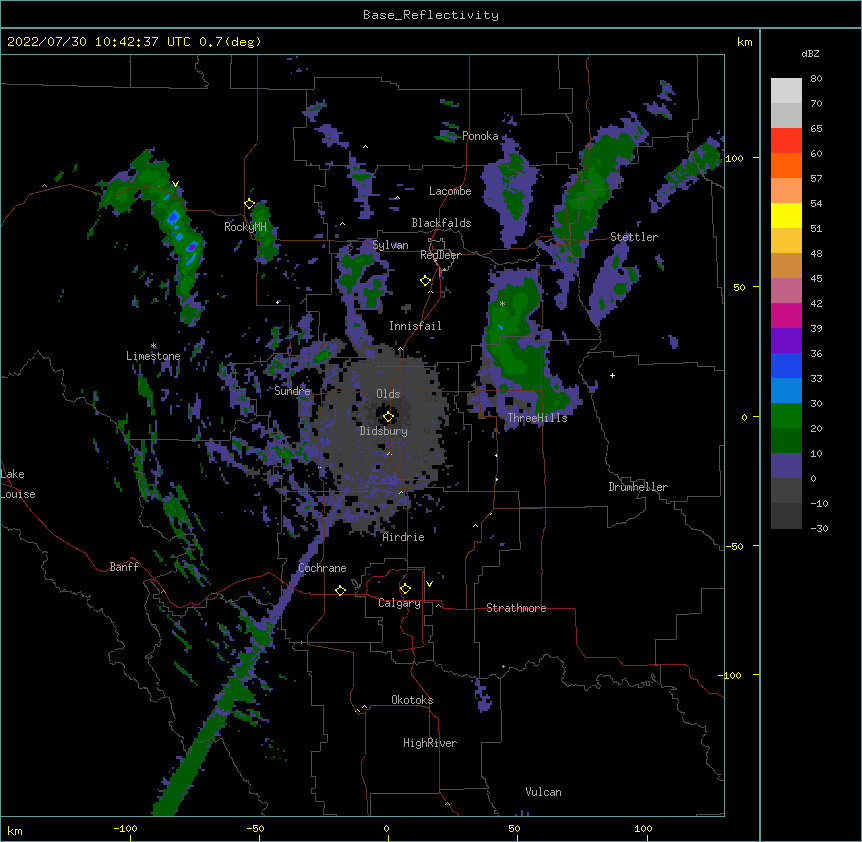This screenshot has height=842, width=862.
Task: Click the Calgary city label
Action: [x=399, y=603]
